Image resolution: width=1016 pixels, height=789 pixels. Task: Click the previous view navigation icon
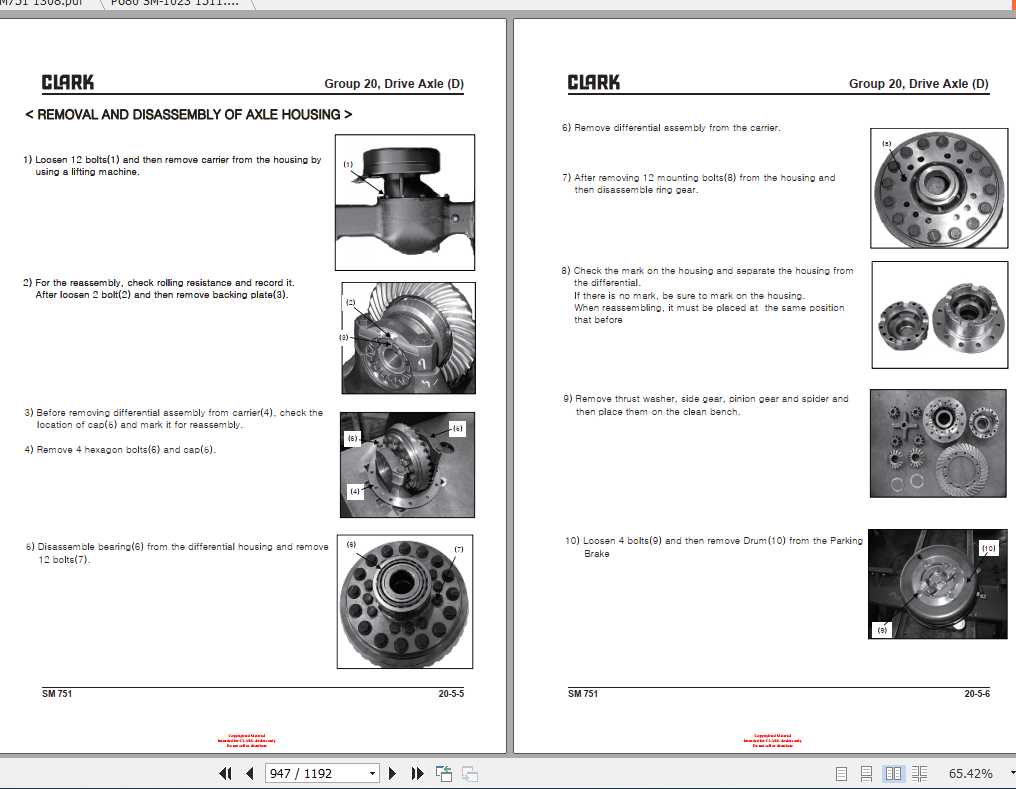point(444,773)
